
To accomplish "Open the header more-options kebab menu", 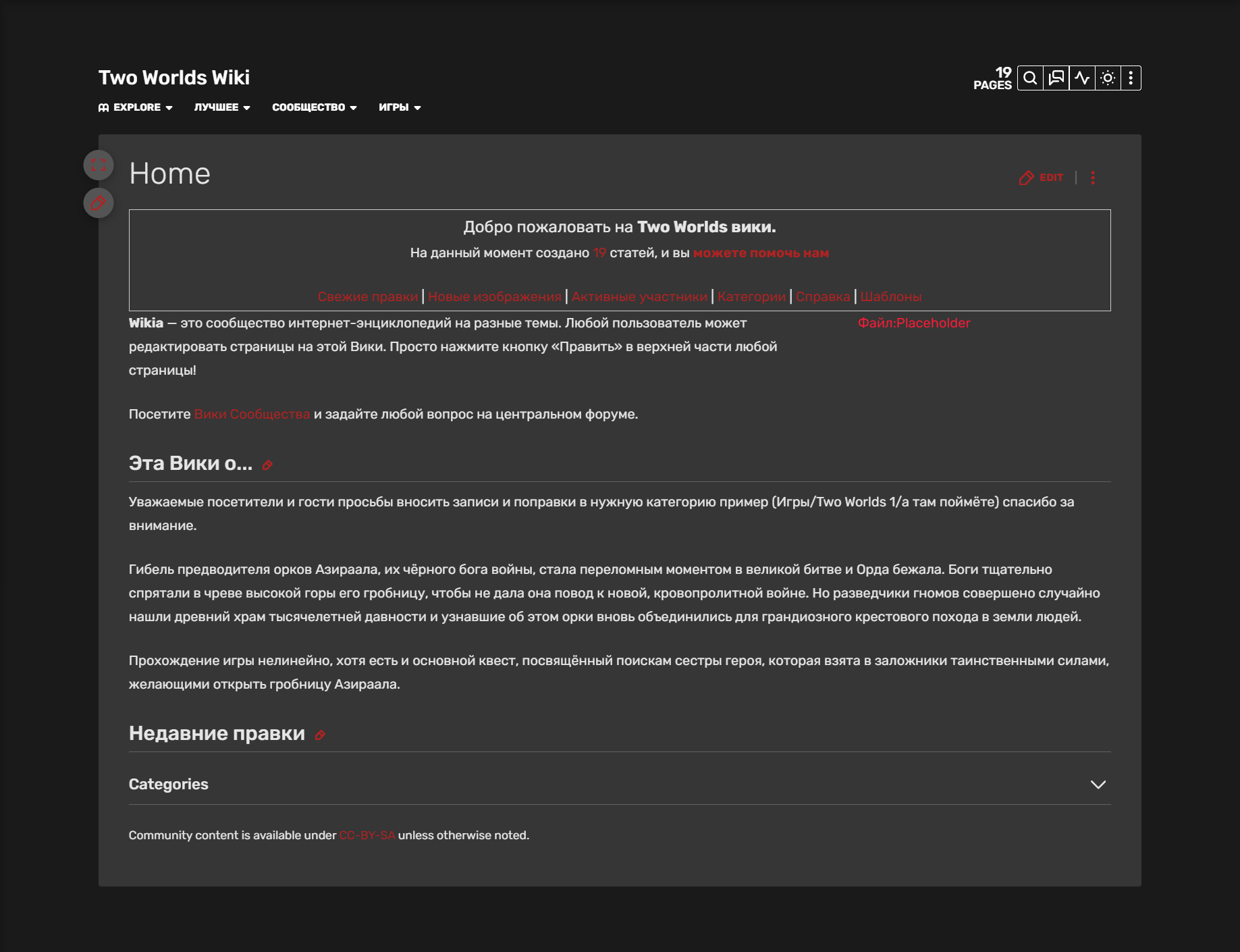I will [1131, 78].
